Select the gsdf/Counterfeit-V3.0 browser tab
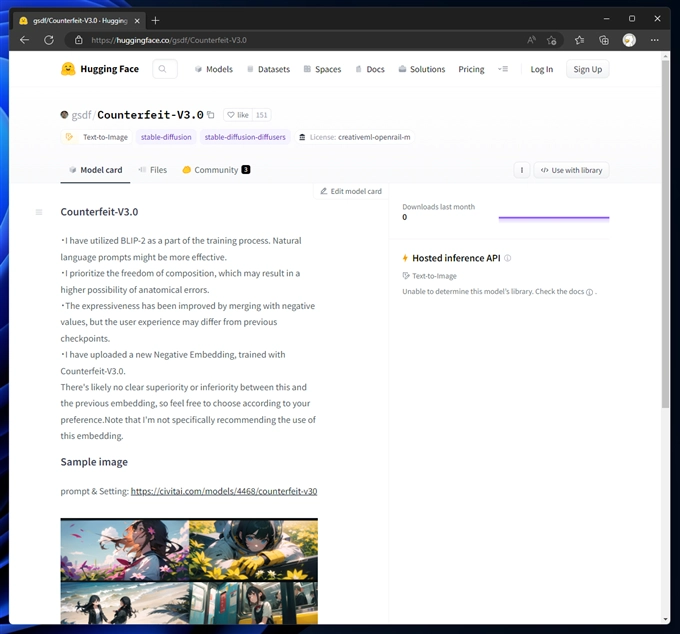The height and width of the screenshot is (634, 680). click(x=79, y=20)
